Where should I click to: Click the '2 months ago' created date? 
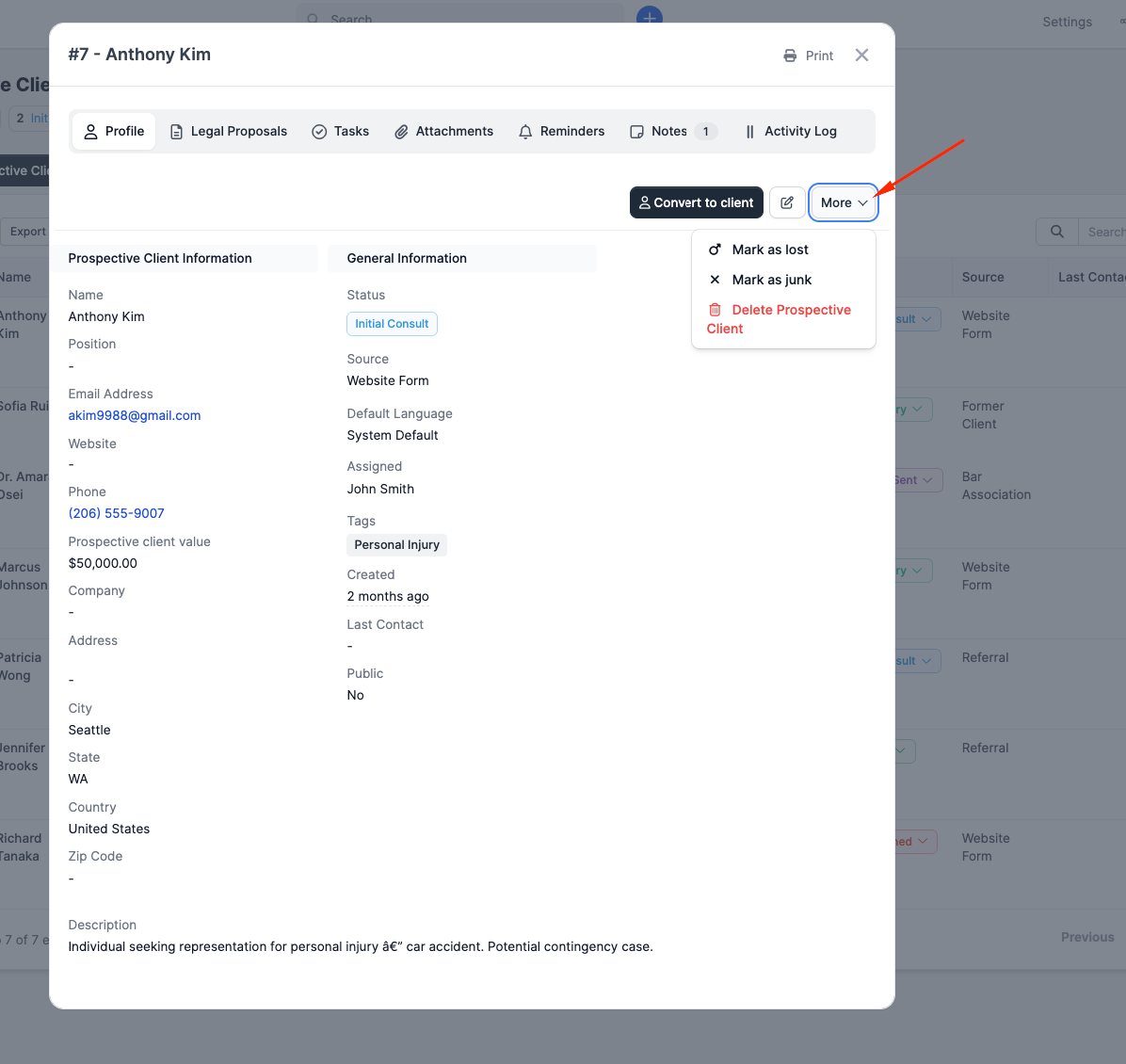[388, 596]
